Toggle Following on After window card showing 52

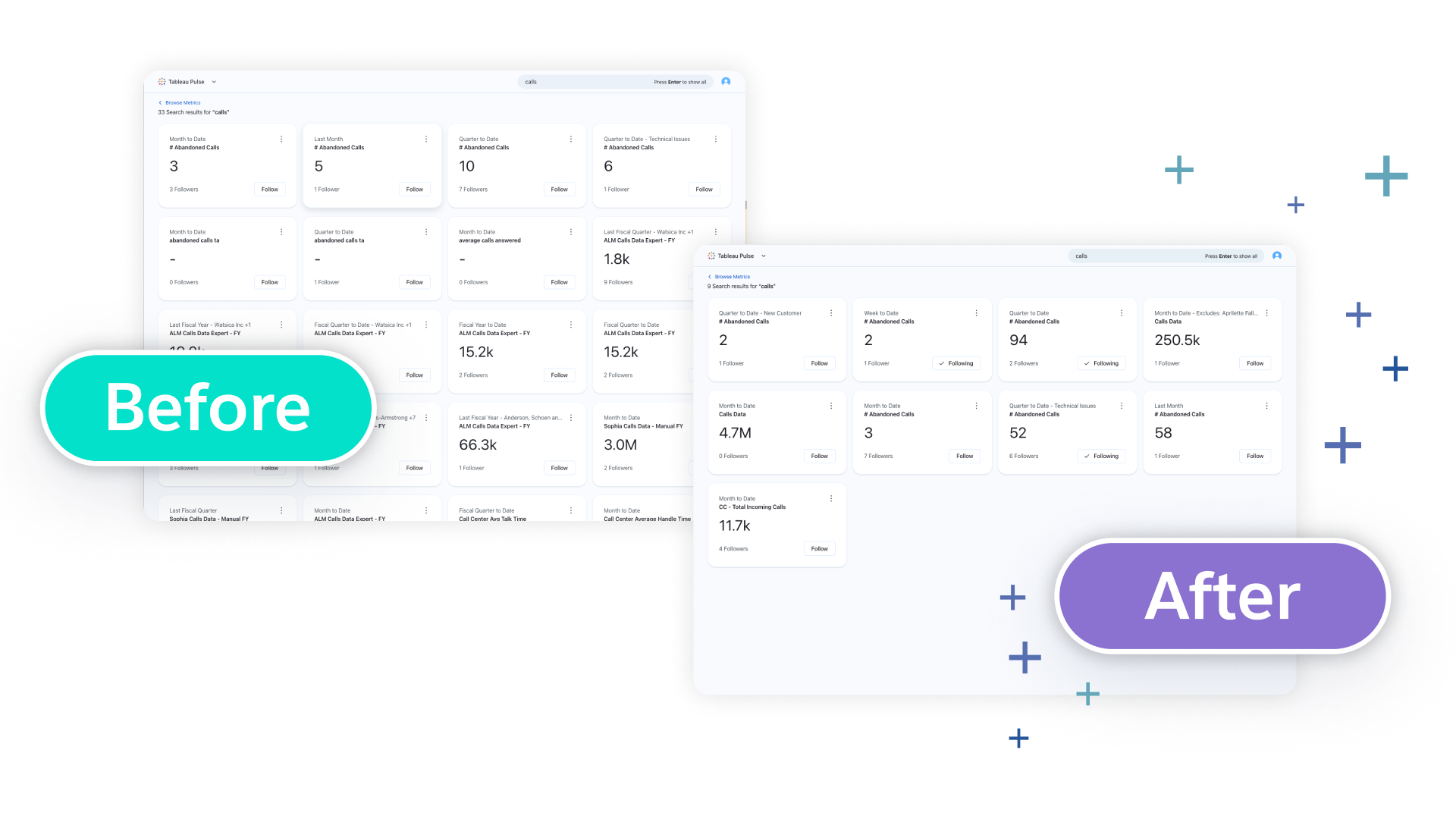click(x=1102, y=456)
